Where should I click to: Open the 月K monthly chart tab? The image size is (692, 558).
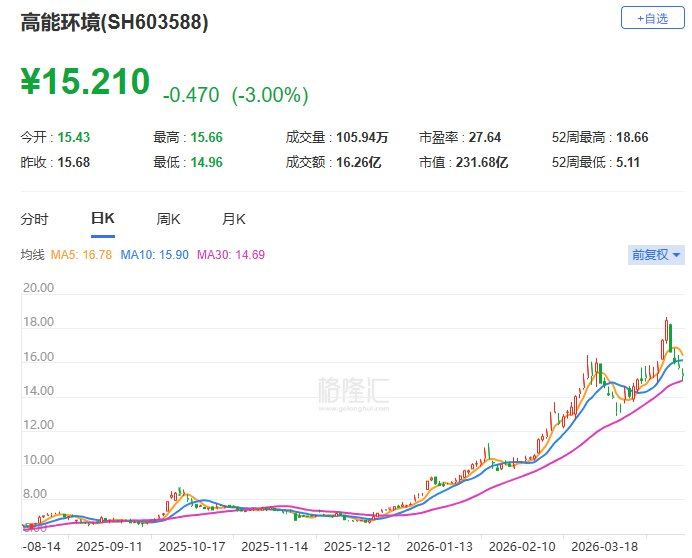click(x=233, y=219)
